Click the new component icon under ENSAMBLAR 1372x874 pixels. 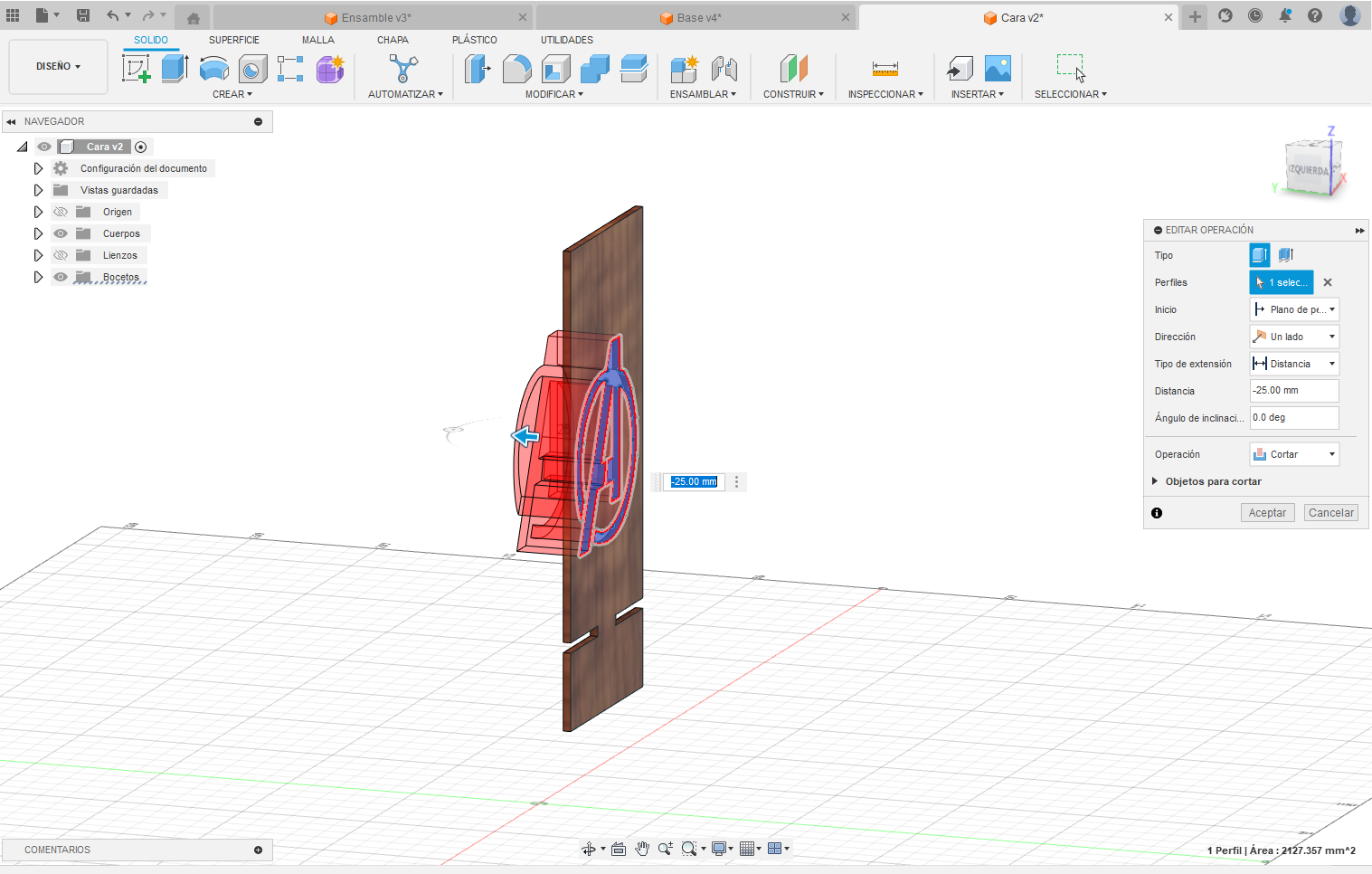pos(685,68)
